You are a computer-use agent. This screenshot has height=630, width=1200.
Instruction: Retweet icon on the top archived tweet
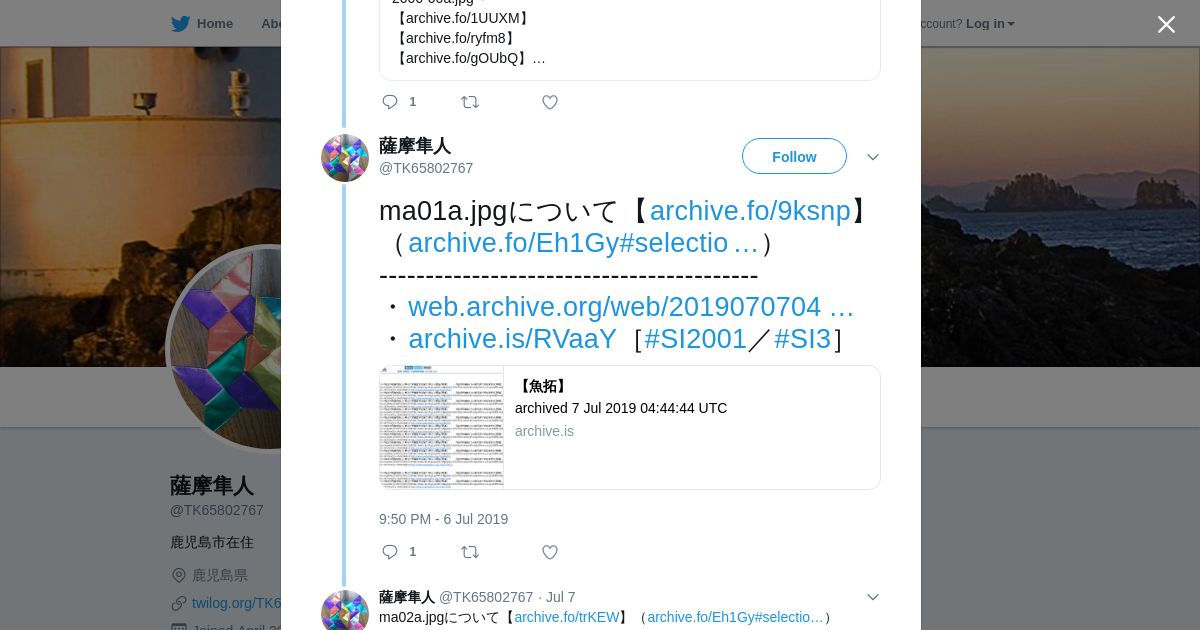pos(470,102)
